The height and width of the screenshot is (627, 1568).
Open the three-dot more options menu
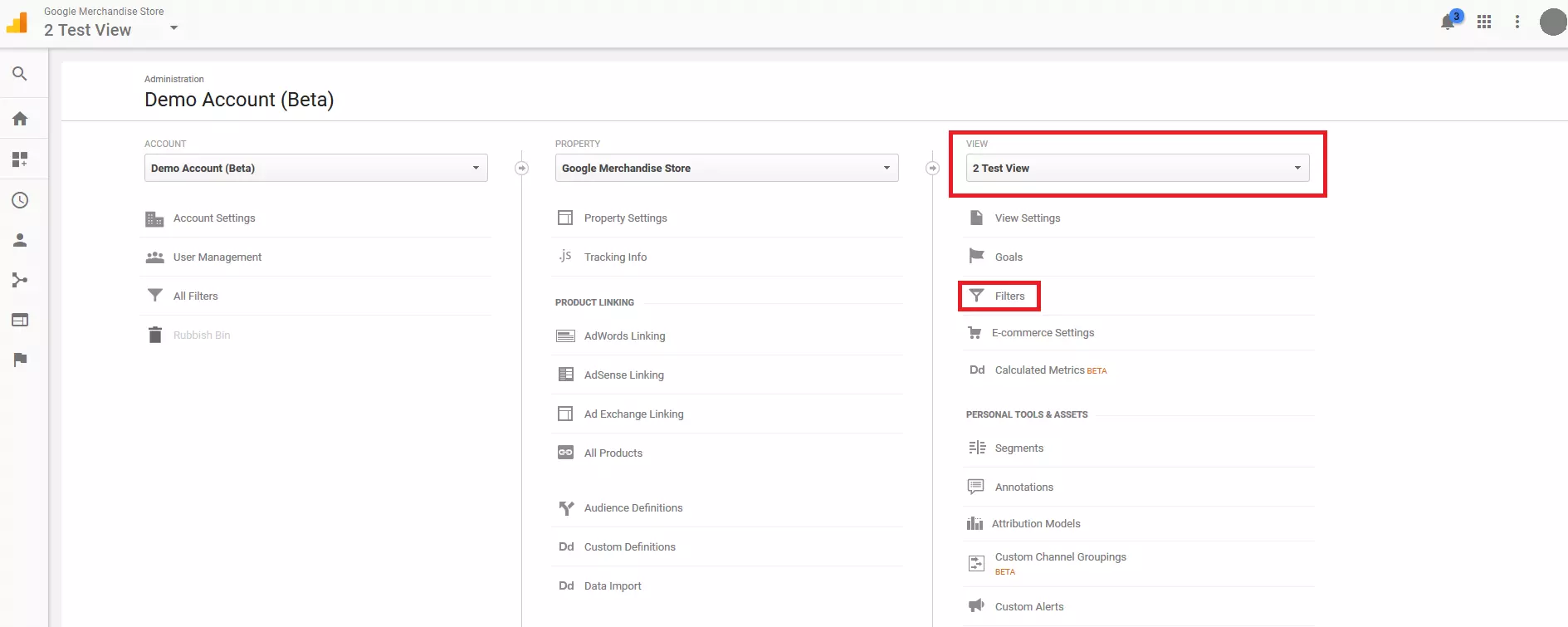pos(1517,22)
